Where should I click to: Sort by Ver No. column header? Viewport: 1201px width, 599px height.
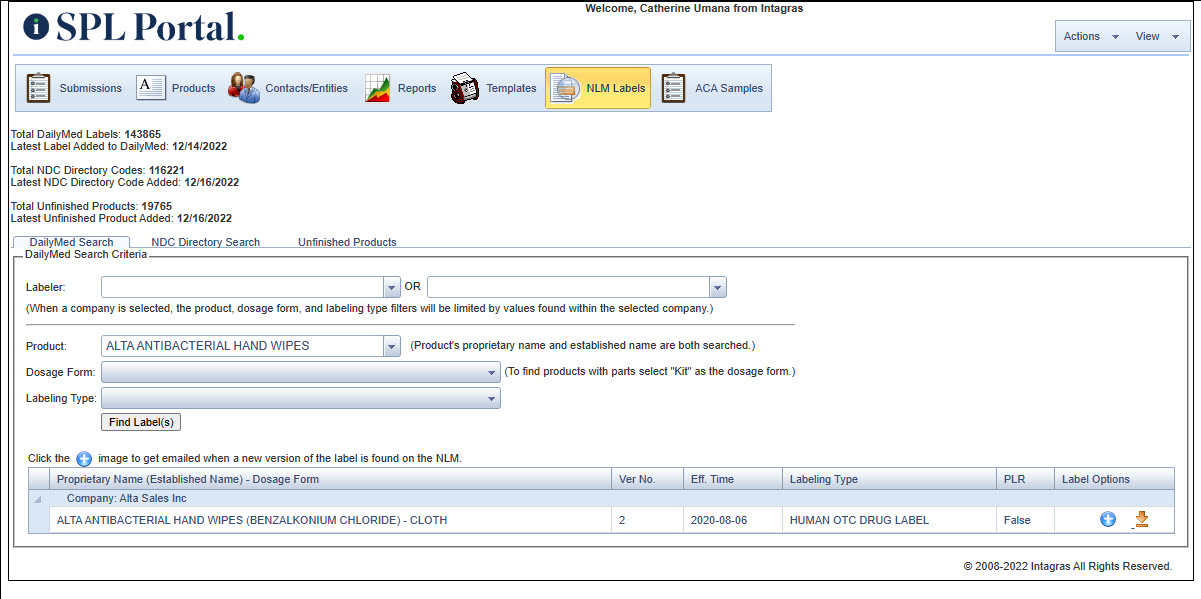(647, 479)
